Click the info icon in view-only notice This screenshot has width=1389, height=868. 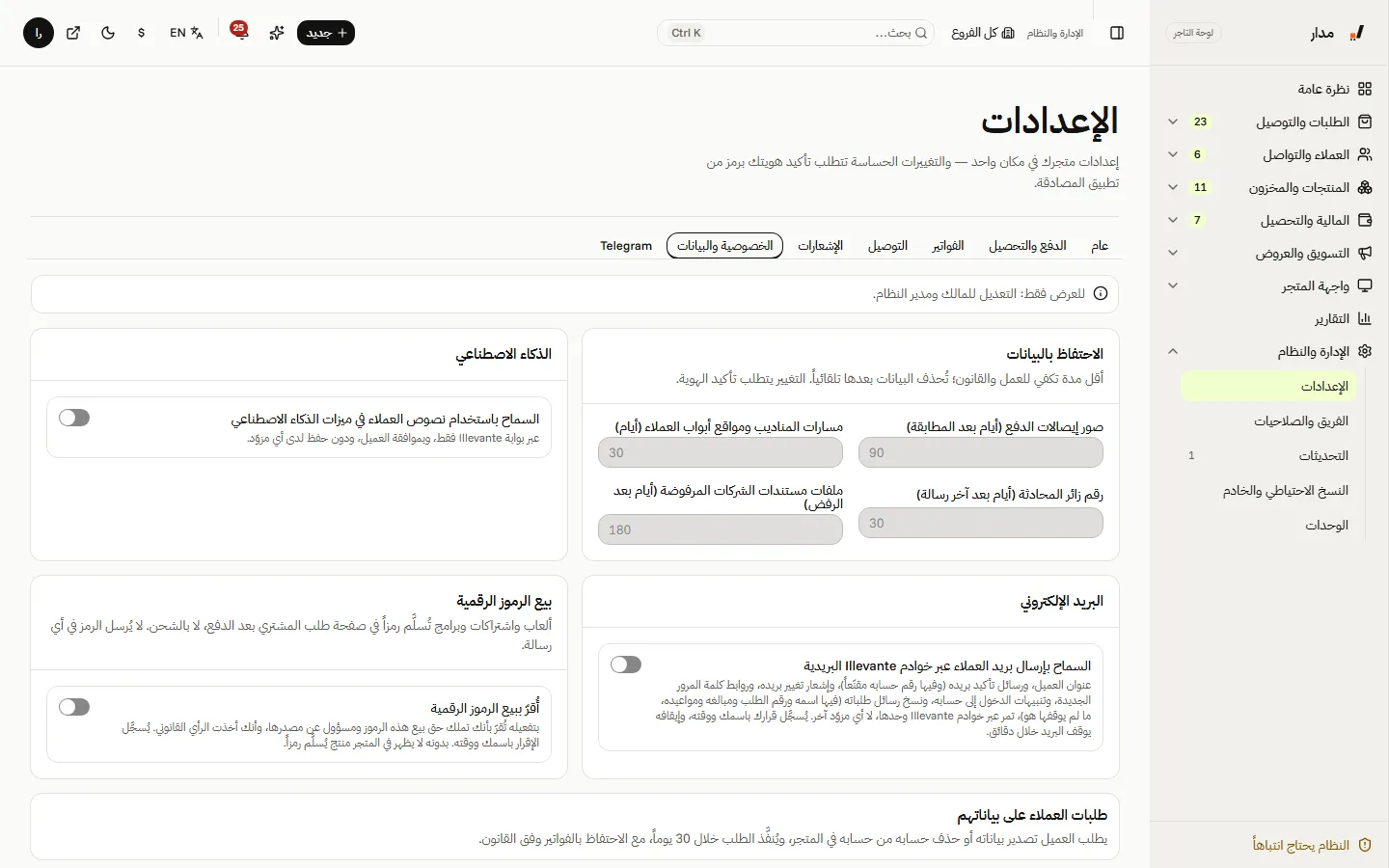pos(1101,293)
